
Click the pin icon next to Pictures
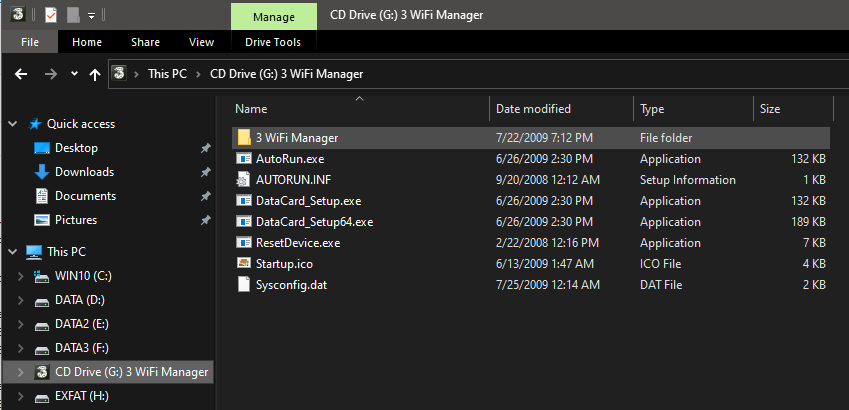[205, 220]
